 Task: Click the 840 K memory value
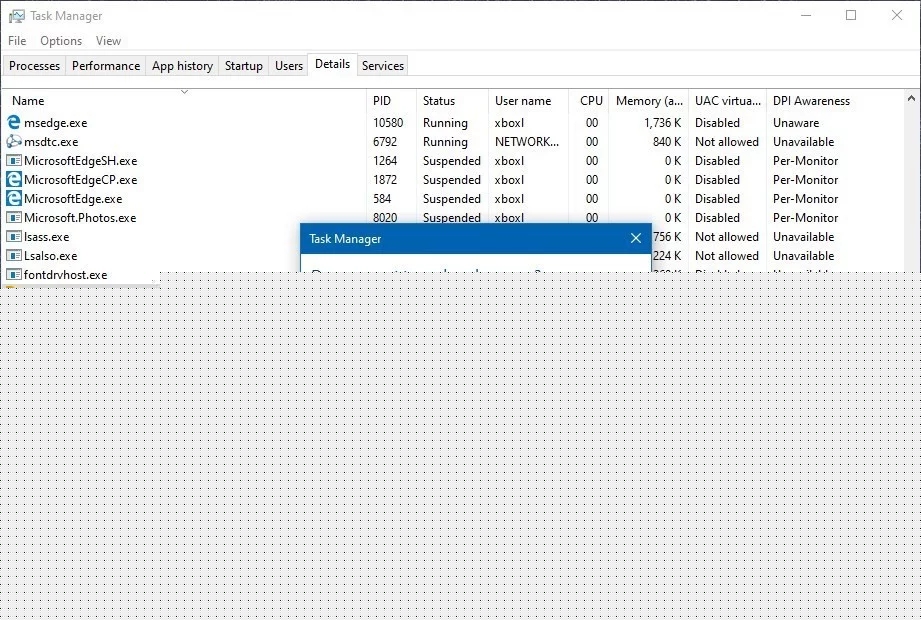tap(667, 141)
